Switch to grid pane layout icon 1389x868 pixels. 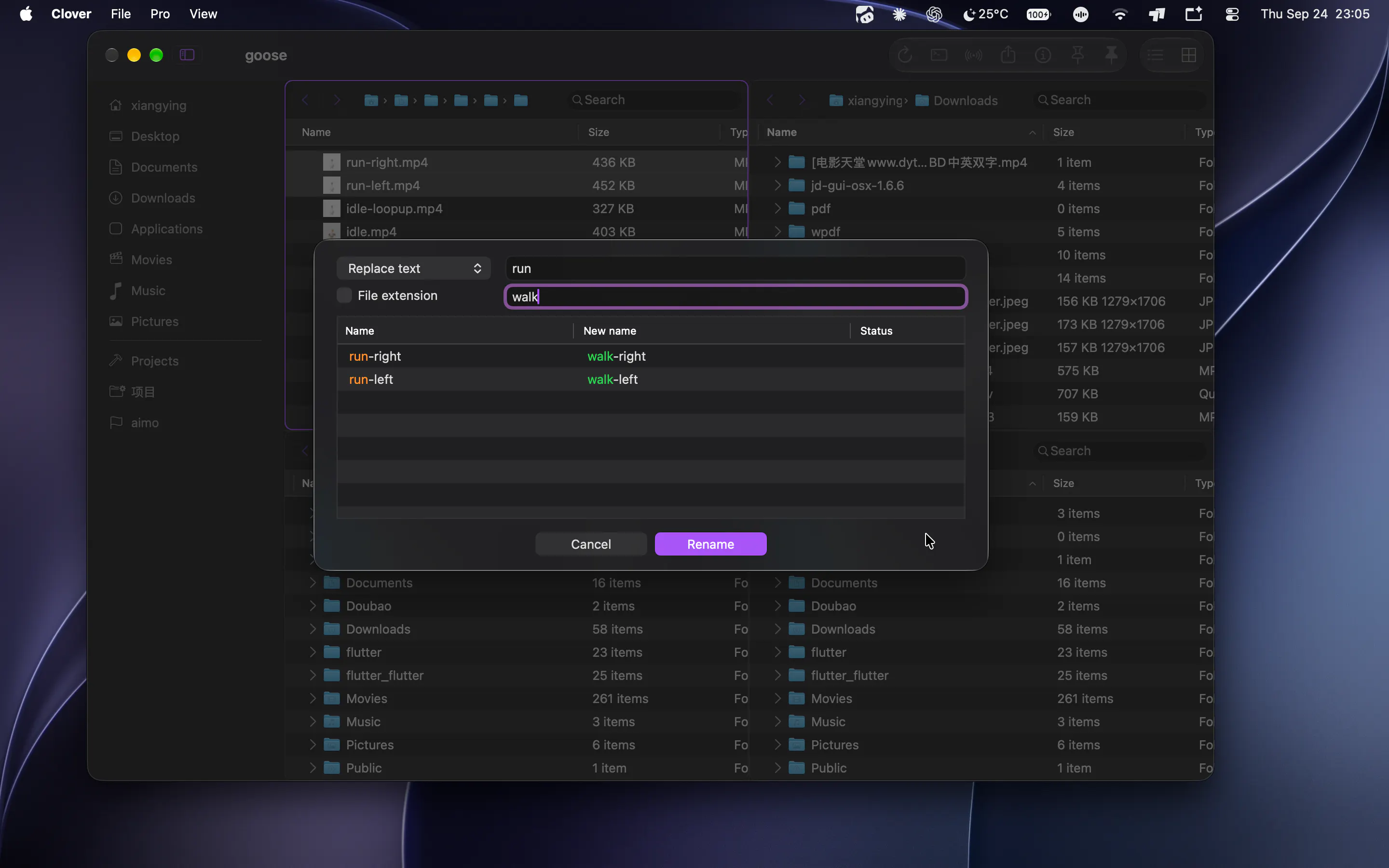pyautogui.click(x=1189, y=55)
